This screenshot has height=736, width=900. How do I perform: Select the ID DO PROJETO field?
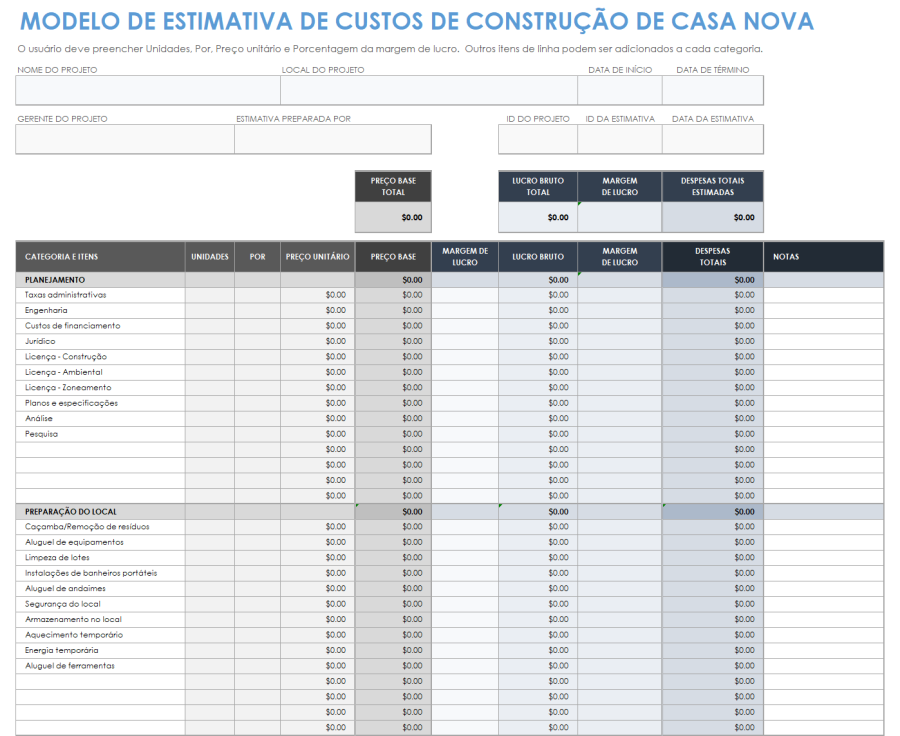click(537, 139)
